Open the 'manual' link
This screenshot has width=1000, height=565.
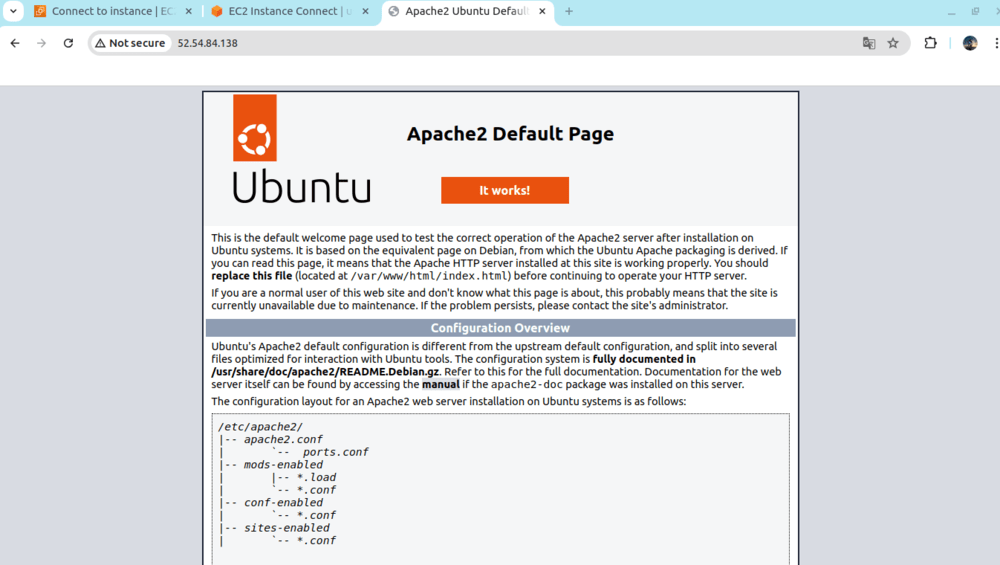(441, 385)
